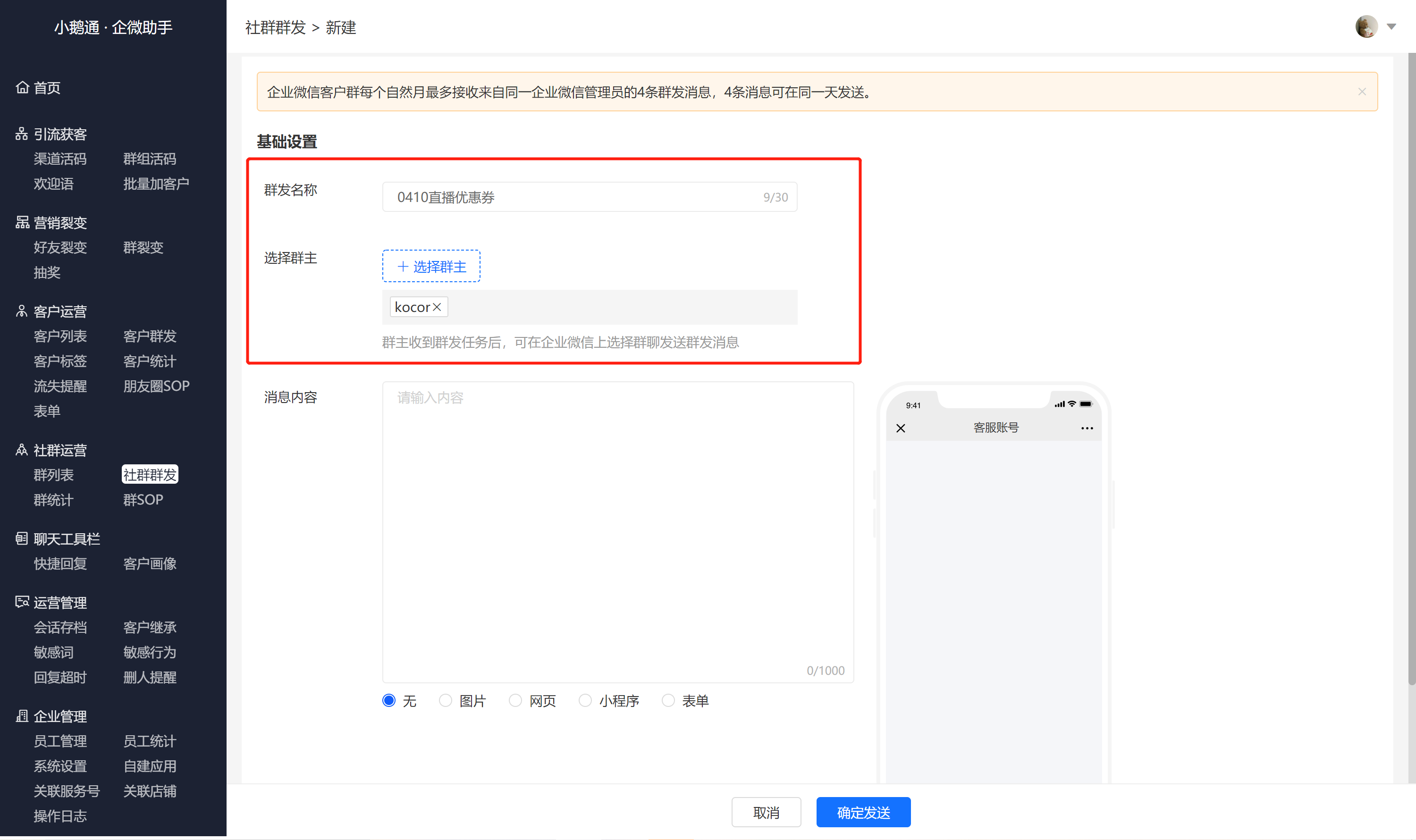1416x840 pixels.
Task: Select the 小程序 attachment radio option
Action: [585, 700]
